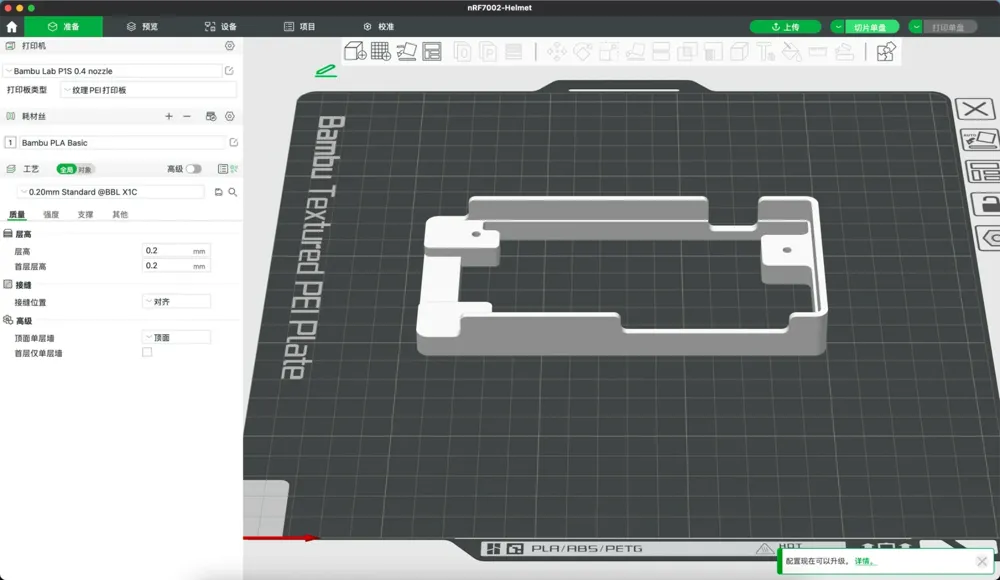This screenshot has width=1000, height=580.
Task: Click the 切片单盘 slice plate button
Action: [x=871, y=27]
